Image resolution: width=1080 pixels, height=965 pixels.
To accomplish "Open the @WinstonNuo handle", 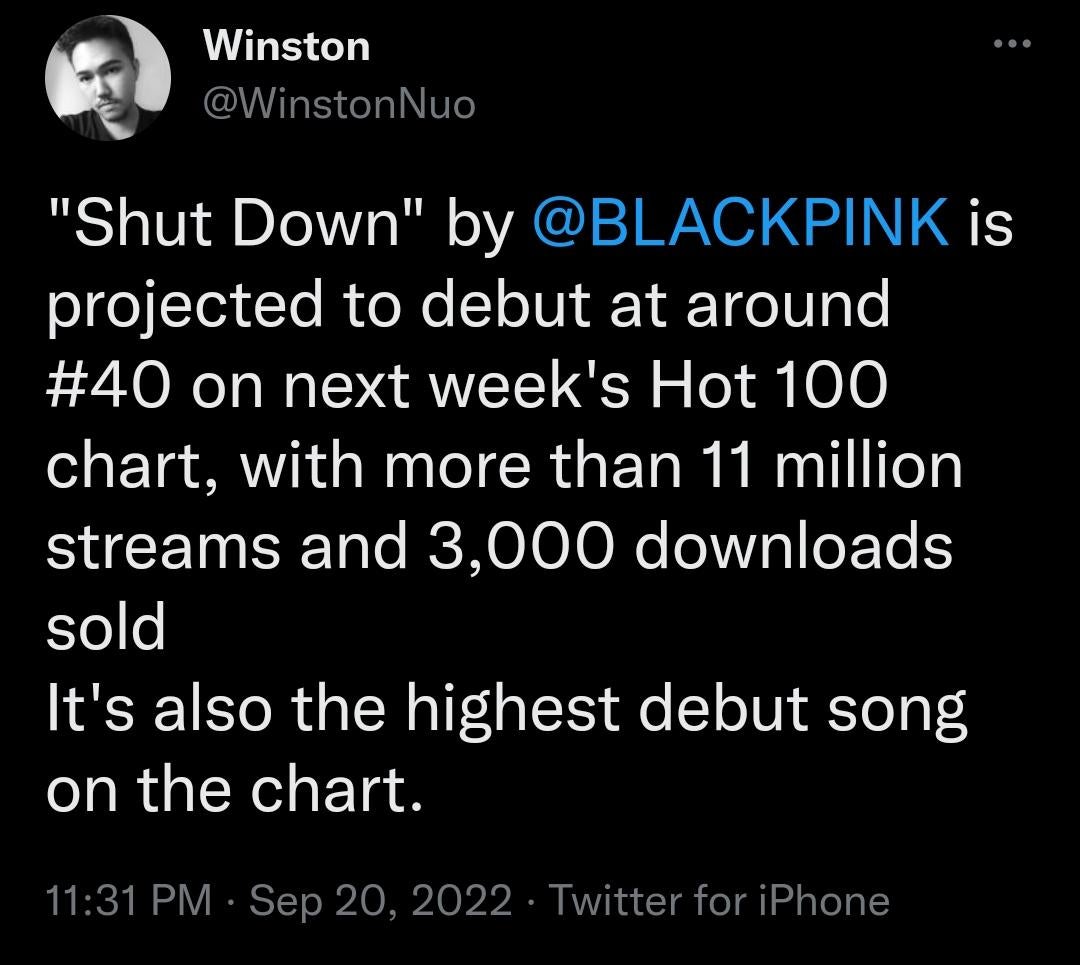I will [339, 103].
